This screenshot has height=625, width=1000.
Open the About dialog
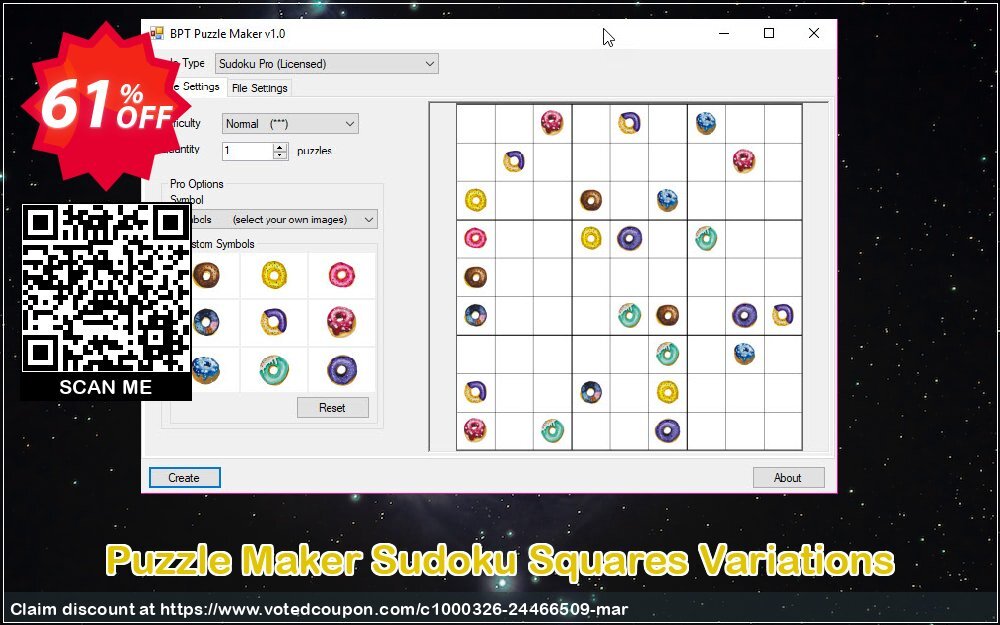(788, 478)
